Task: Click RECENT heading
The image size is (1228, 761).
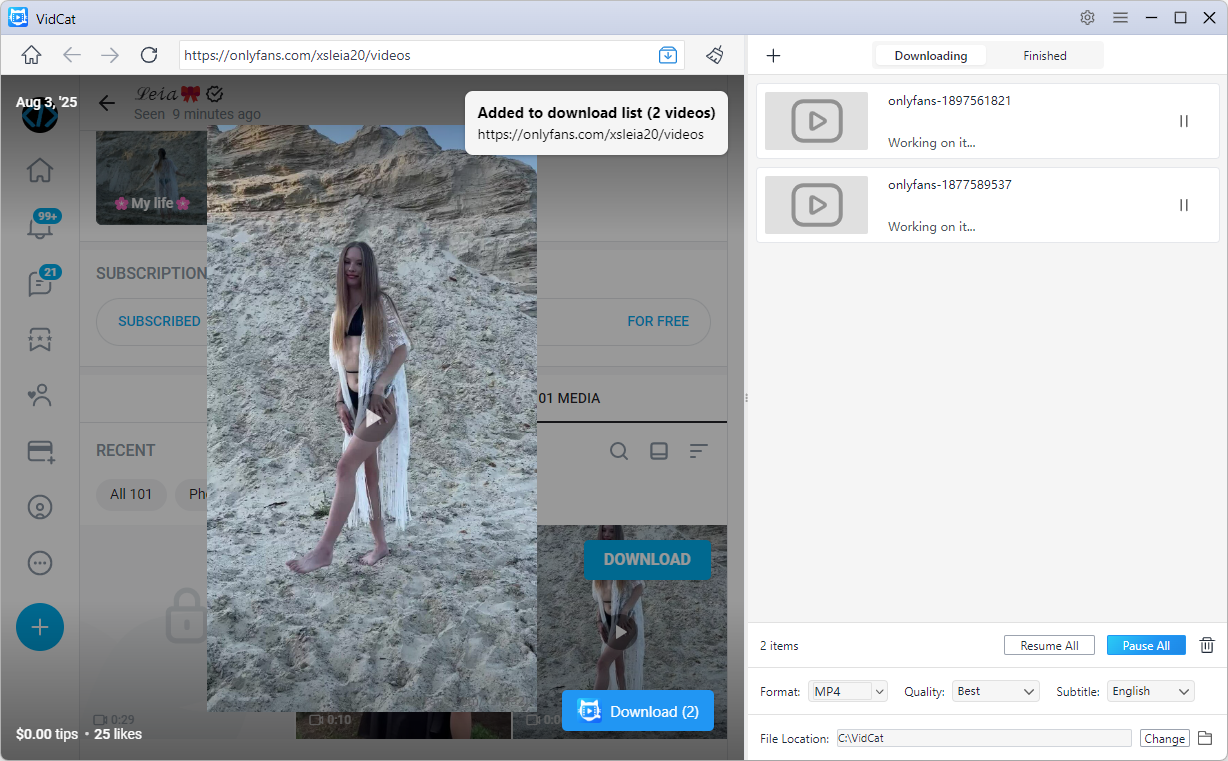Action: [x=126, y=450]
